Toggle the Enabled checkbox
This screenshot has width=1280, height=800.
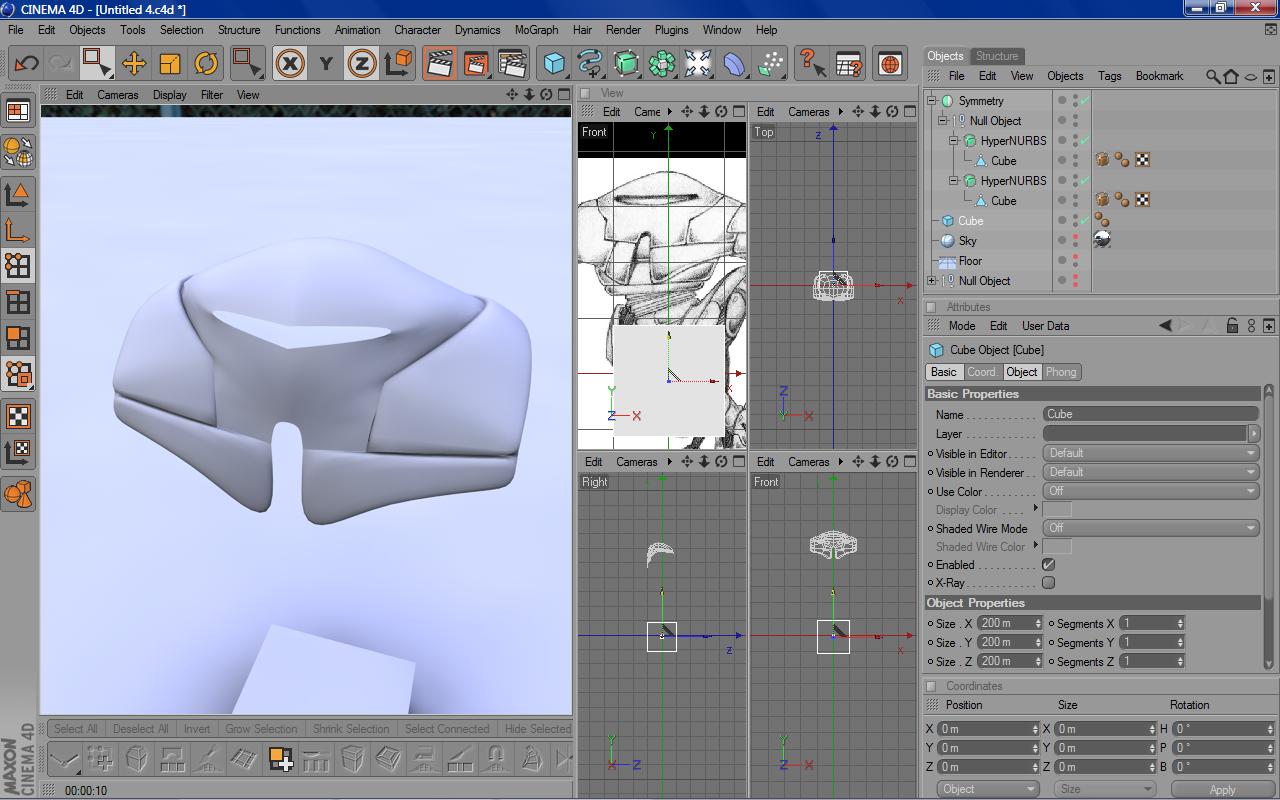1048,565
